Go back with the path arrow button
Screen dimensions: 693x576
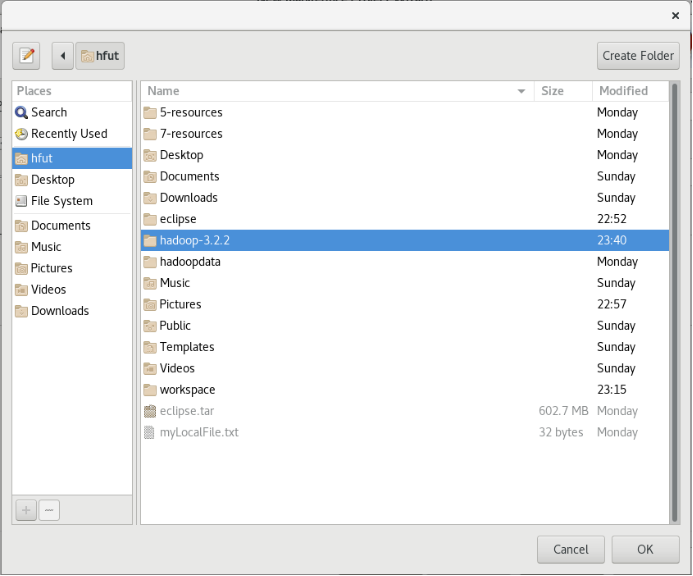point(62,56)
